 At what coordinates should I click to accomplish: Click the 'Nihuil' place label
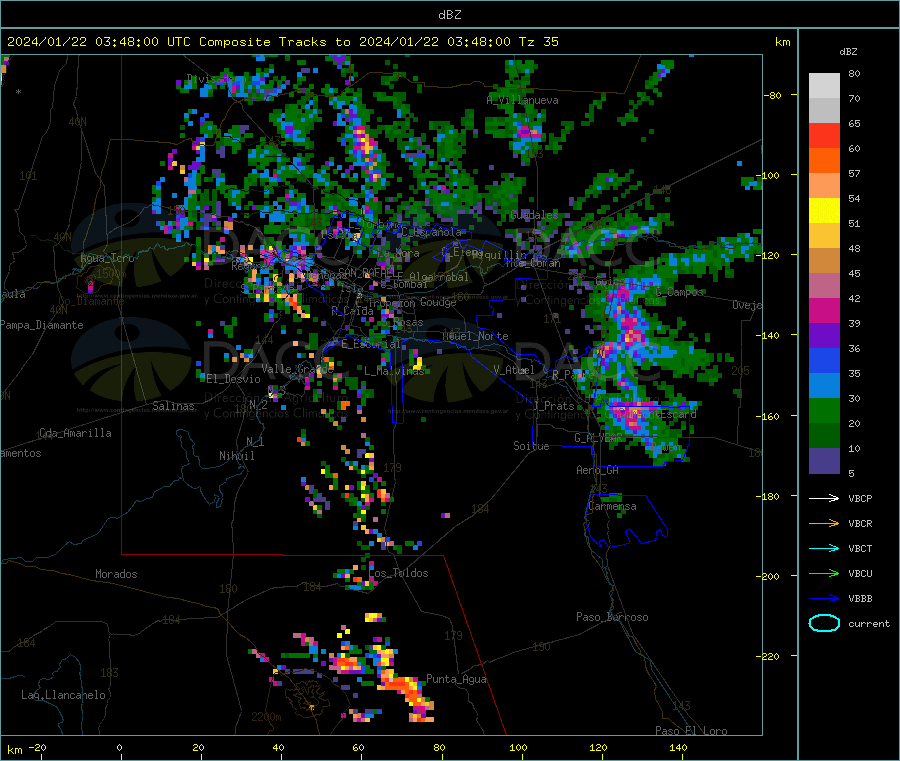click(x=236, y=456)
